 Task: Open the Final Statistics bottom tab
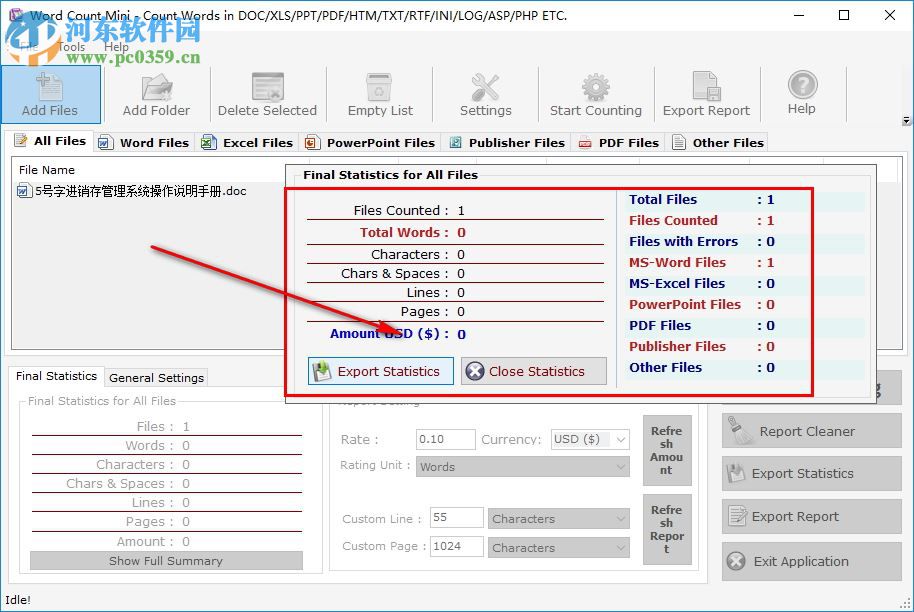tap(56, 376)
